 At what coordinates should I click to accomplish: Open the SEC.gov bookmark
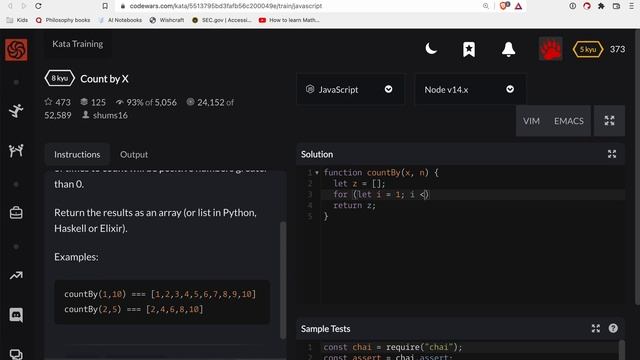click(x=222, y=20)
